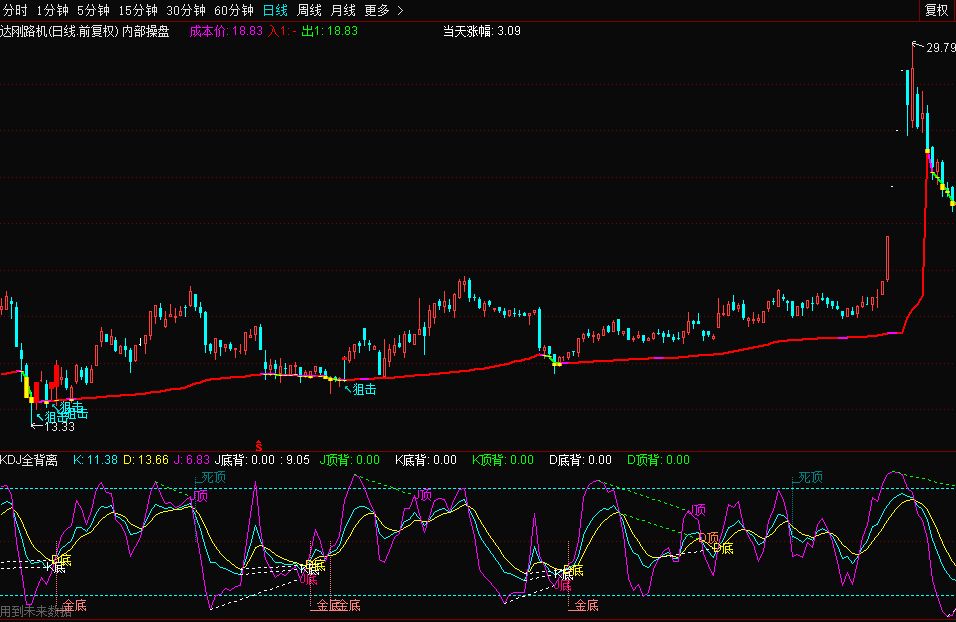Click the leftmost 金底 signal label
The width and height of the screenshot is (956, 622).
click(74, 606)
